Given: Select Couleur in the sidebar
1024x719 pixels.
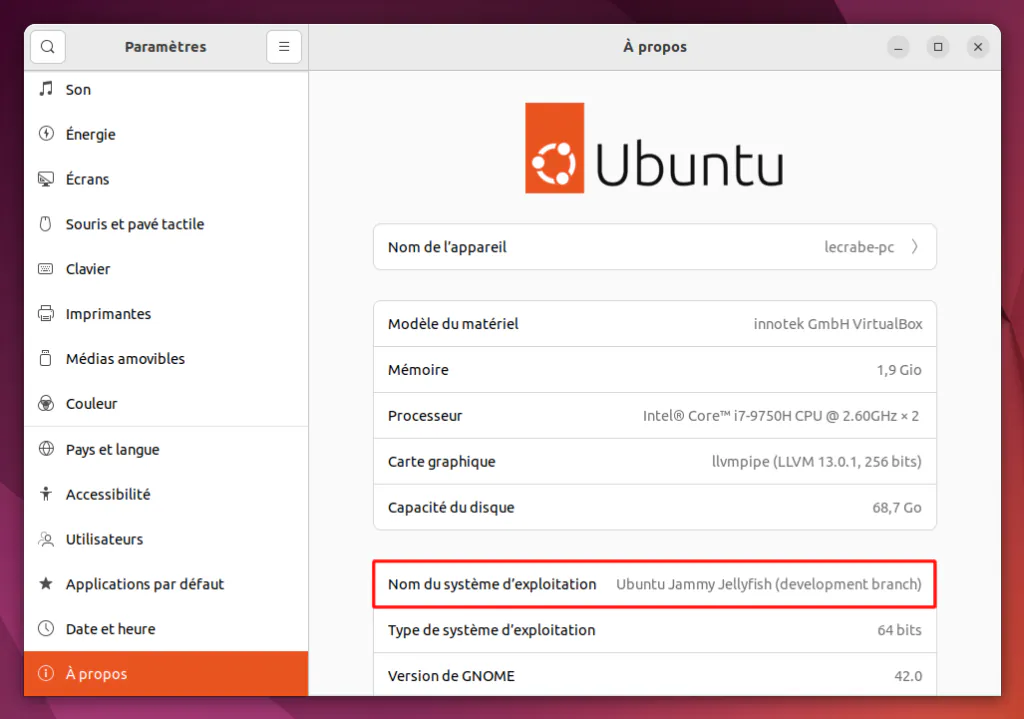Looking at the screenshot, I should (166, 404).
